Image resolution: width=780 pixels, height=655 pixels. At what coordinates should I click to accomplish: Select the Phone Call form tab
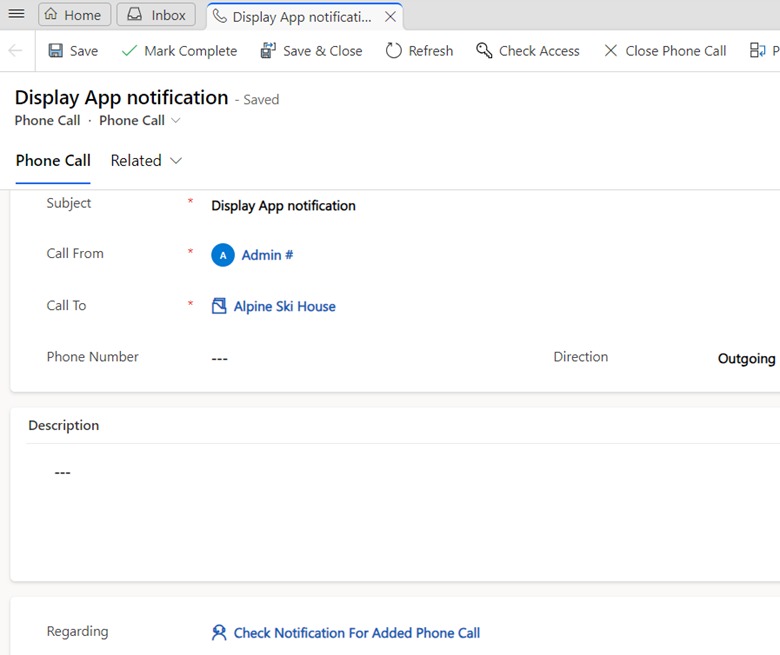tap(53, 161)
